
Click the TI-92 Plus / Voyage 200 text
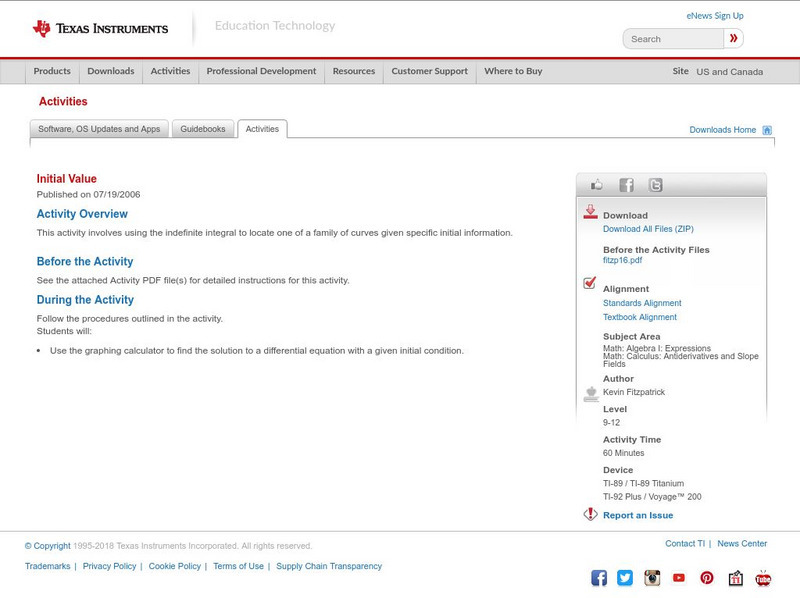tap(652, 496)
